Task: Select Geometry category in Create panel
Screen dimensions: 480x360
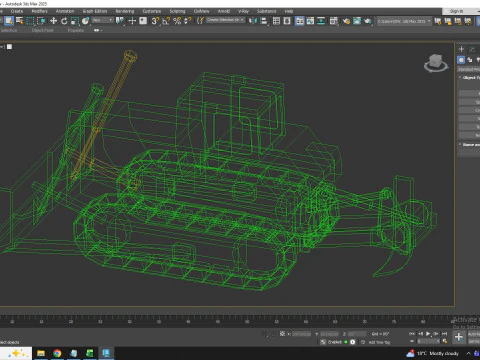Action: 461,60
